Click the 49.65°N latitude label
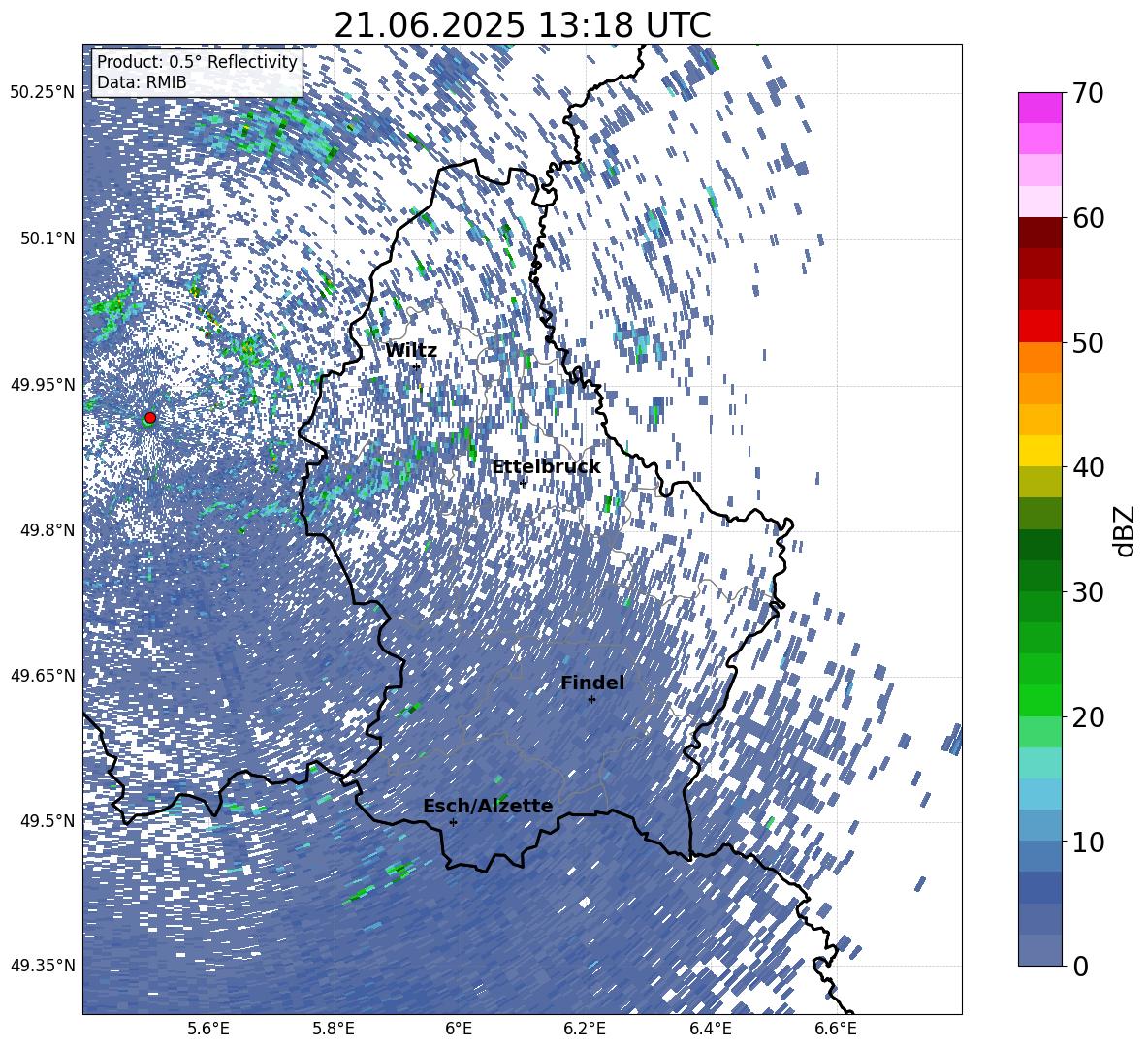Image resolution: width=1148 pixels, height=1048 pixels. [43, 675]
